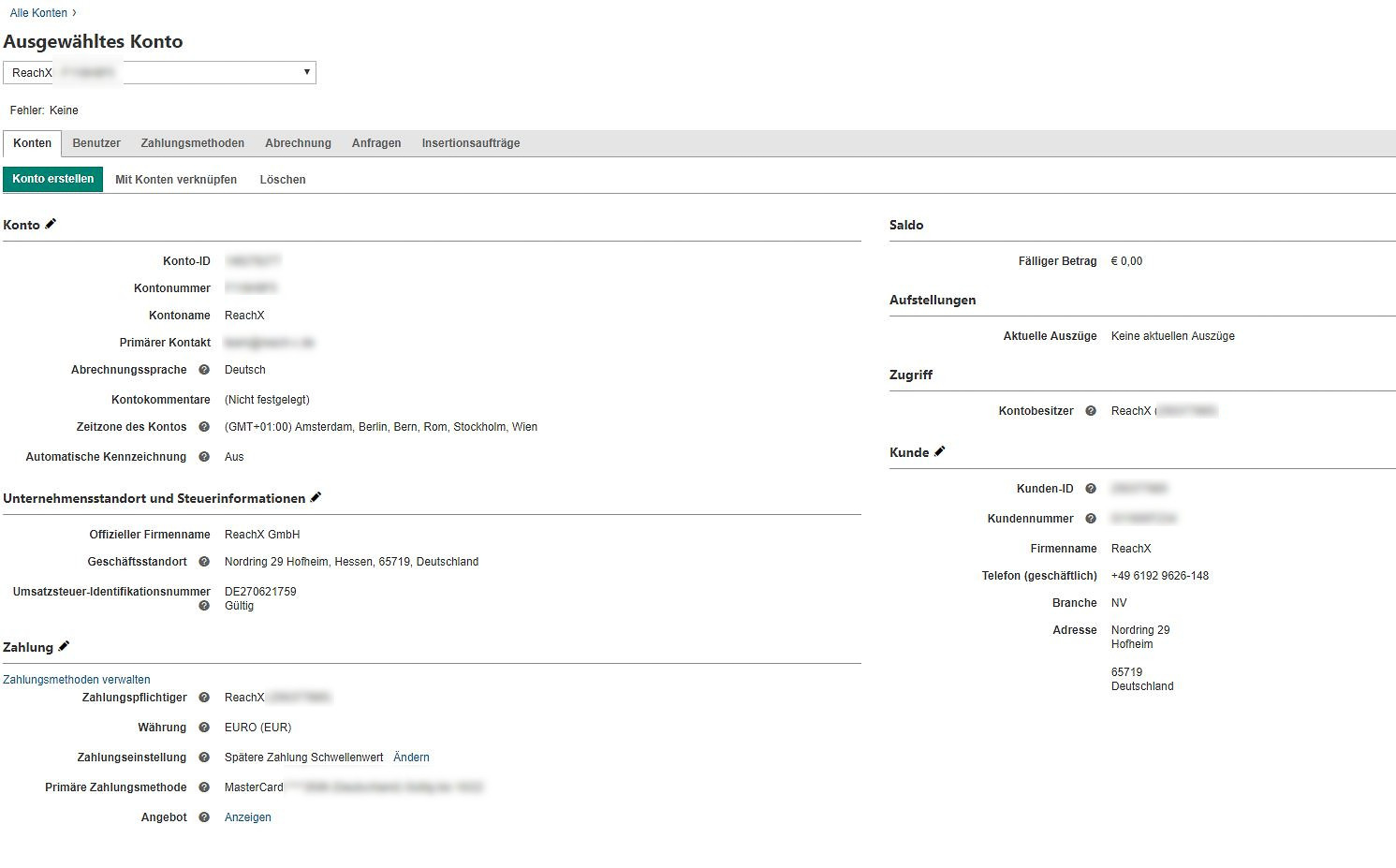Select Keine aktuellen Auszüge text

(x=1173, y=336)
